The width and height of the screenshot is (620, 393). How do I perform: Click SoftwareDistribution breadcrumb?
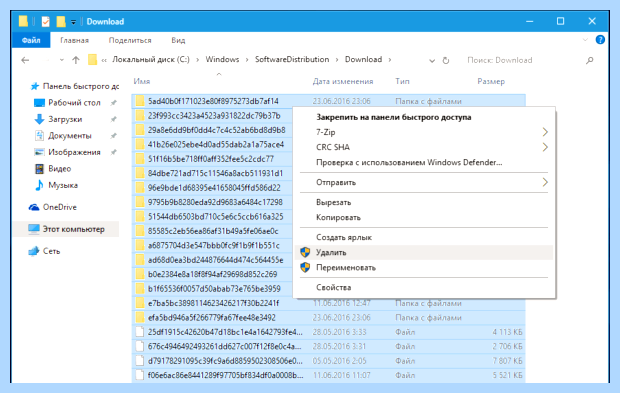[x=292, y=60]
